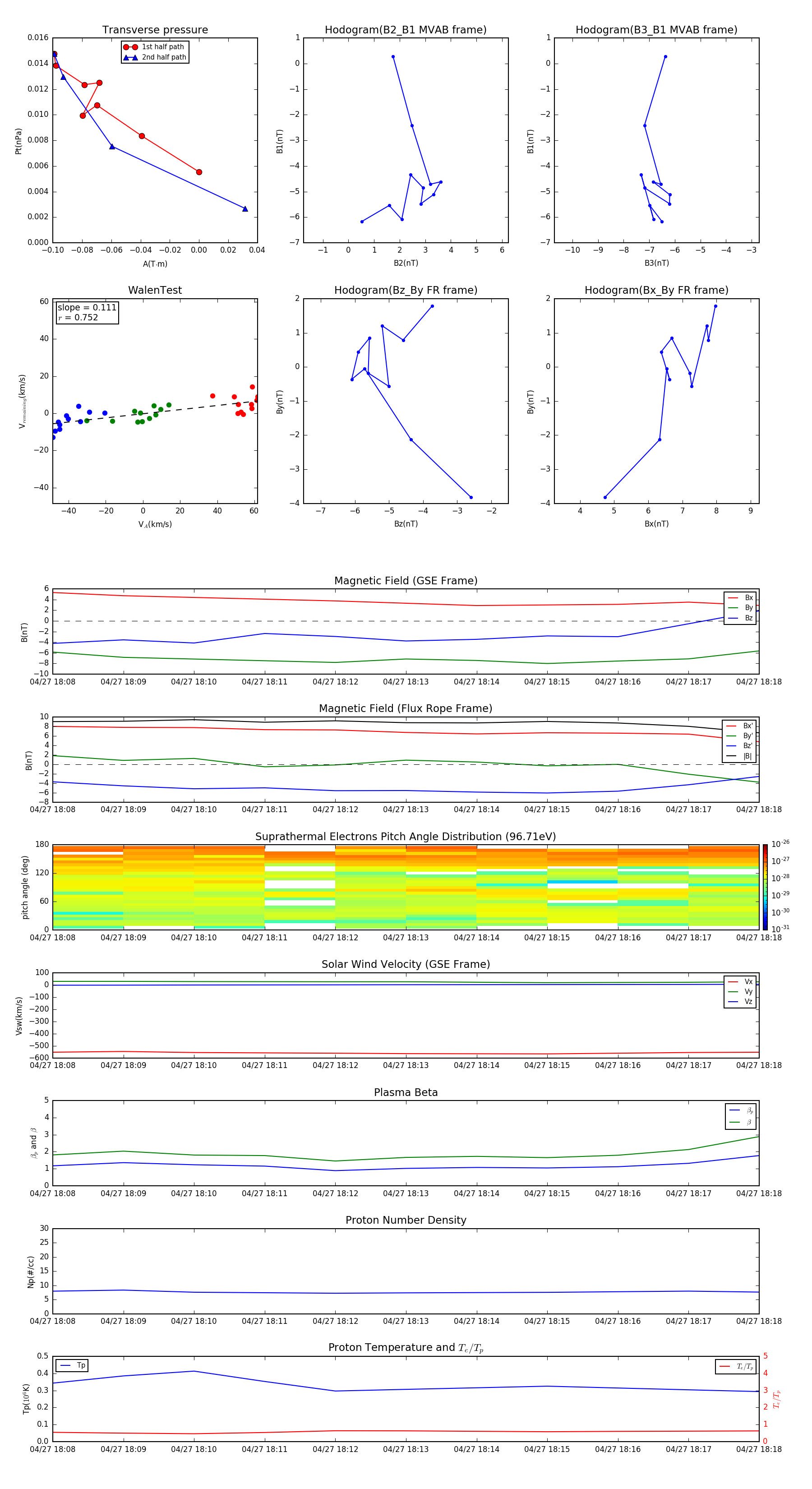Click the 'Magnetic Field (Flux Rope Frame)' title

click(x=406, y=709)
